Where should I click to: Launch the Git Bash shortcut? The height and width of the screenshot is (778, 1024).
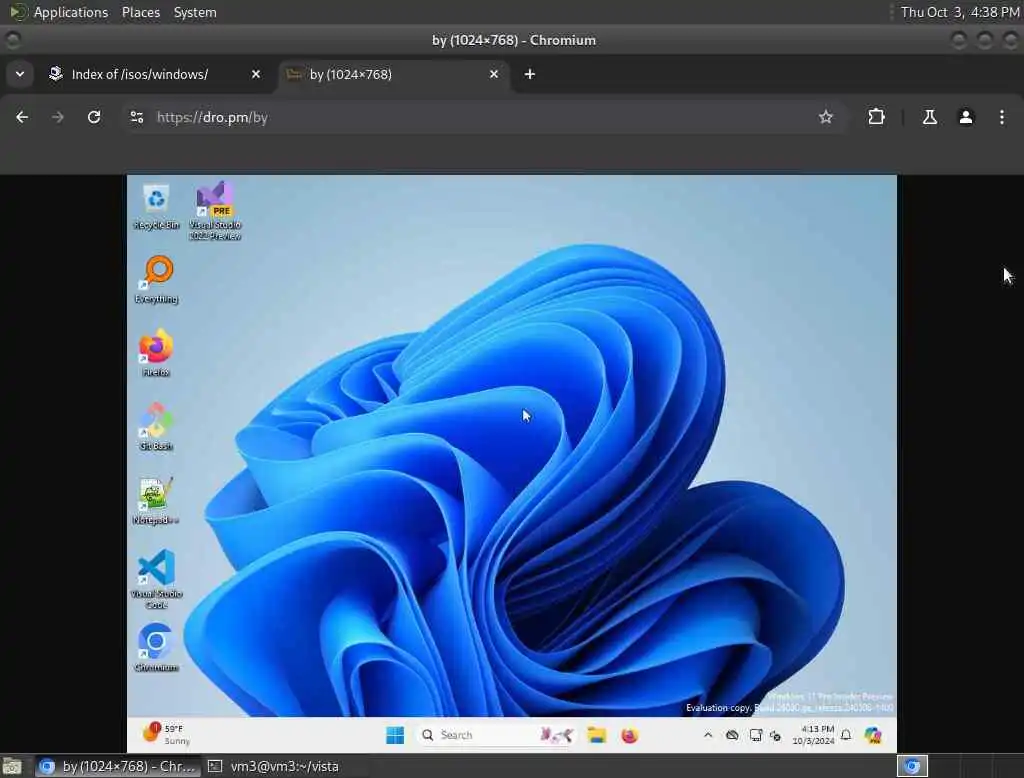pyautogui.click(x=156, y=427)
